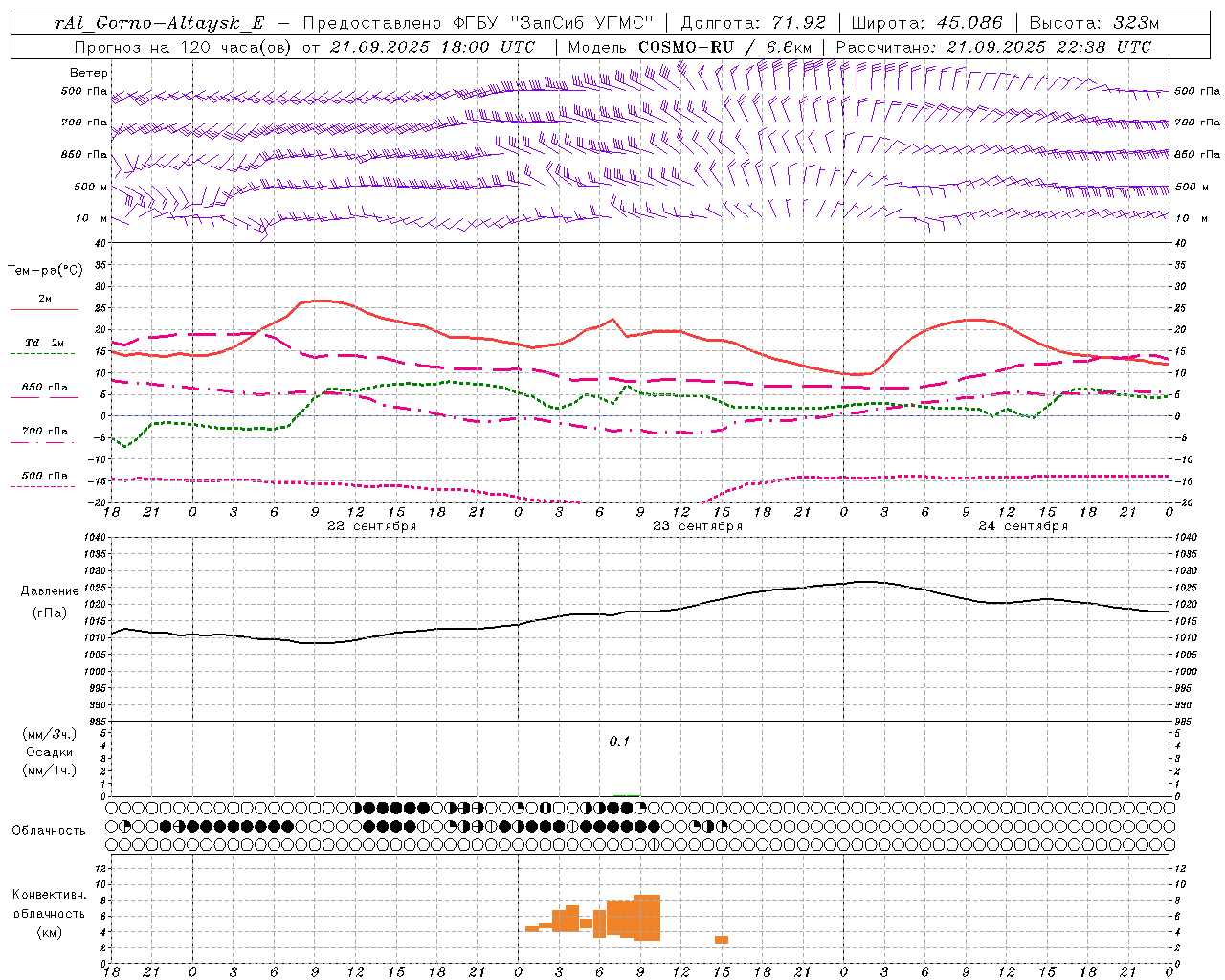Click the 24 сентября date label
Viewport: 1225px width, 980px height.
pyautogui.click(x=1023, y=526)
